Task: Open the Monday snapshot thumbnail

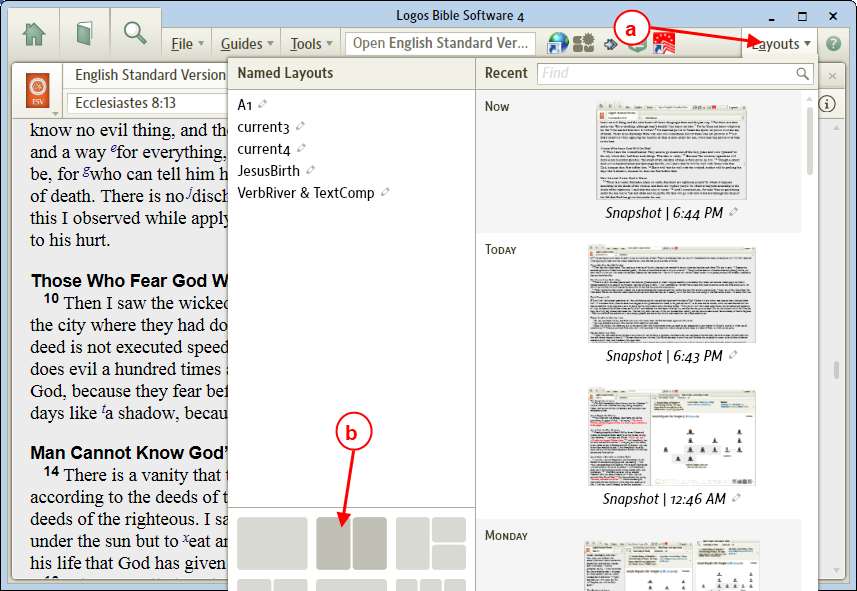Action: point(672,565)
